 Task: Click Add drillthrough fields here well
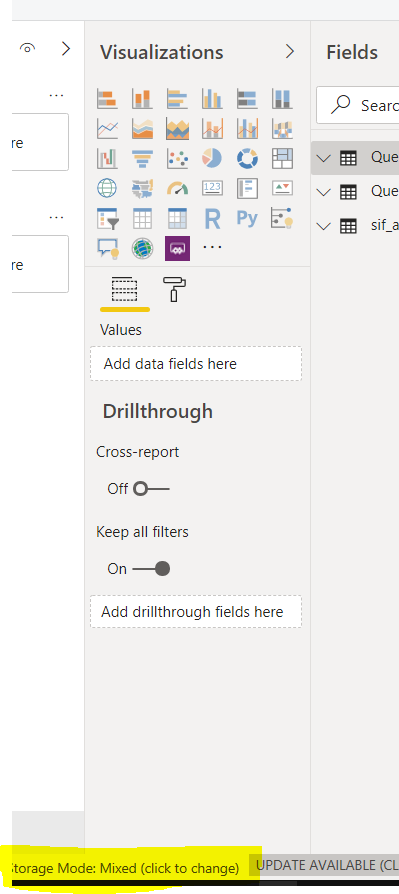click(196, 612)
